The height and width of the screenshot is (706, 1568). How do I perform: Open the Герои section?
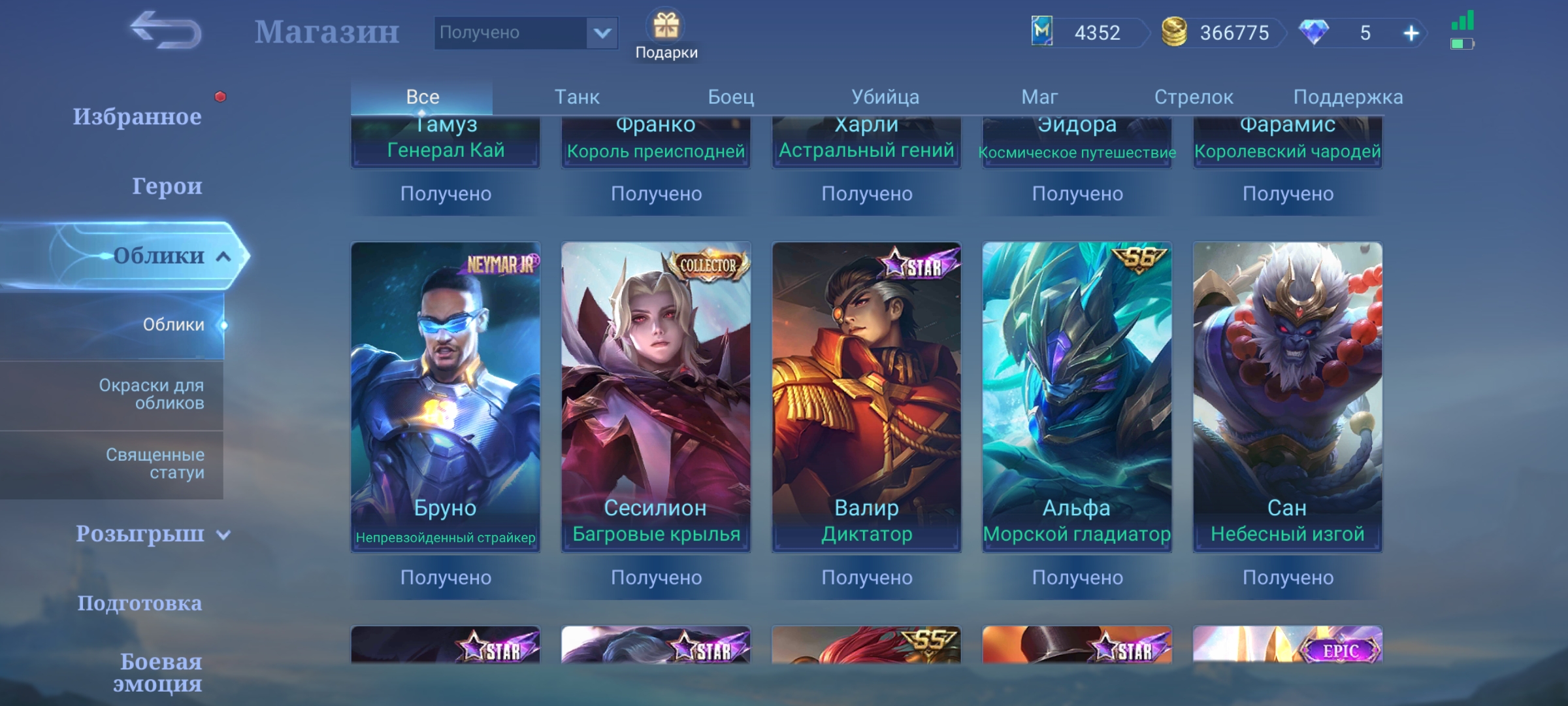click(167, 186)
